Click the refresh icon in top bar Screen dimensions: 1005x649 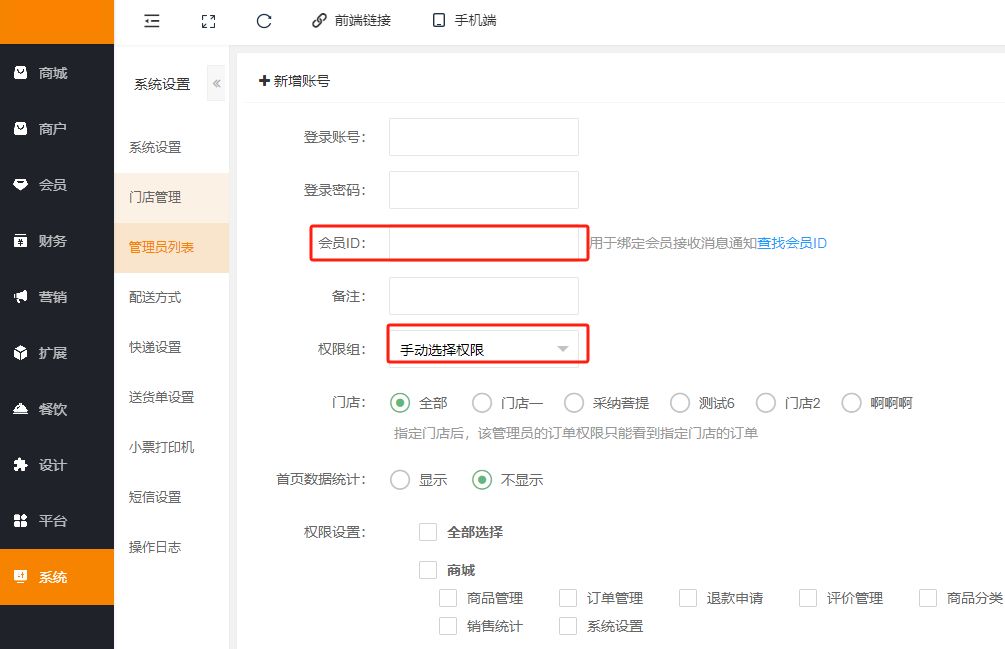(264, 20)
